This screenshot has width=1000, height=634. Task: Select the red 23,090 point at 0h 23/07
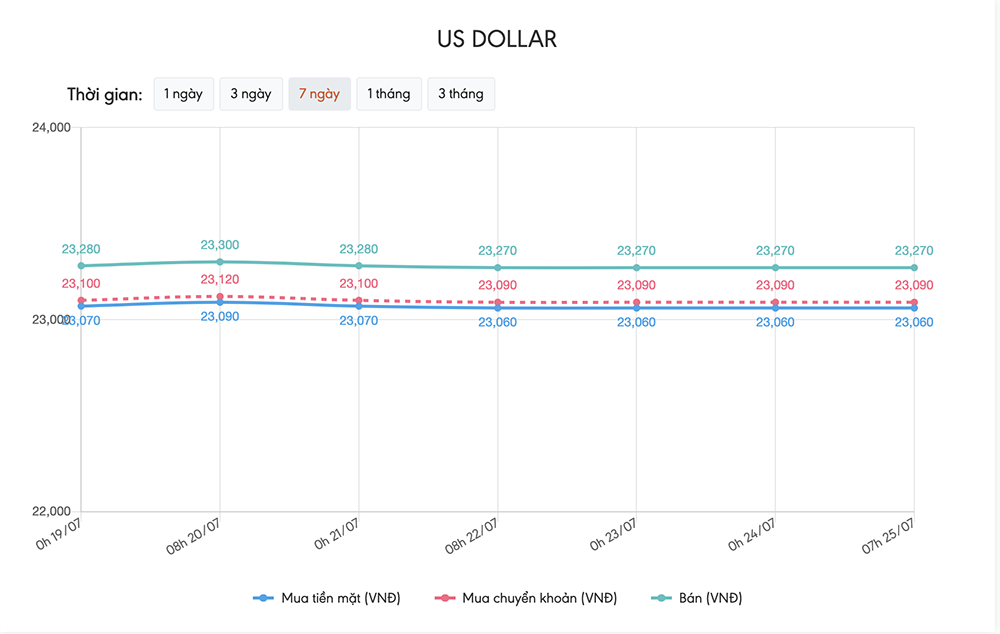tap(637, 302)
